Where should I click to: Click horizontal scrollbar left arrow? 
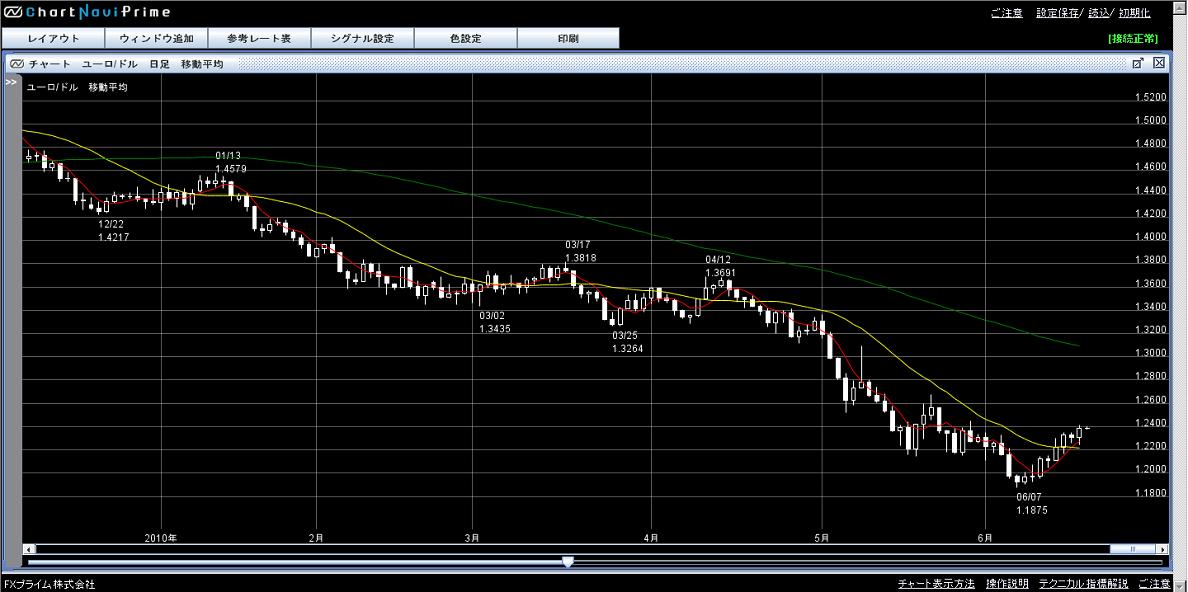pyautogui.click(x=28, y=549)
